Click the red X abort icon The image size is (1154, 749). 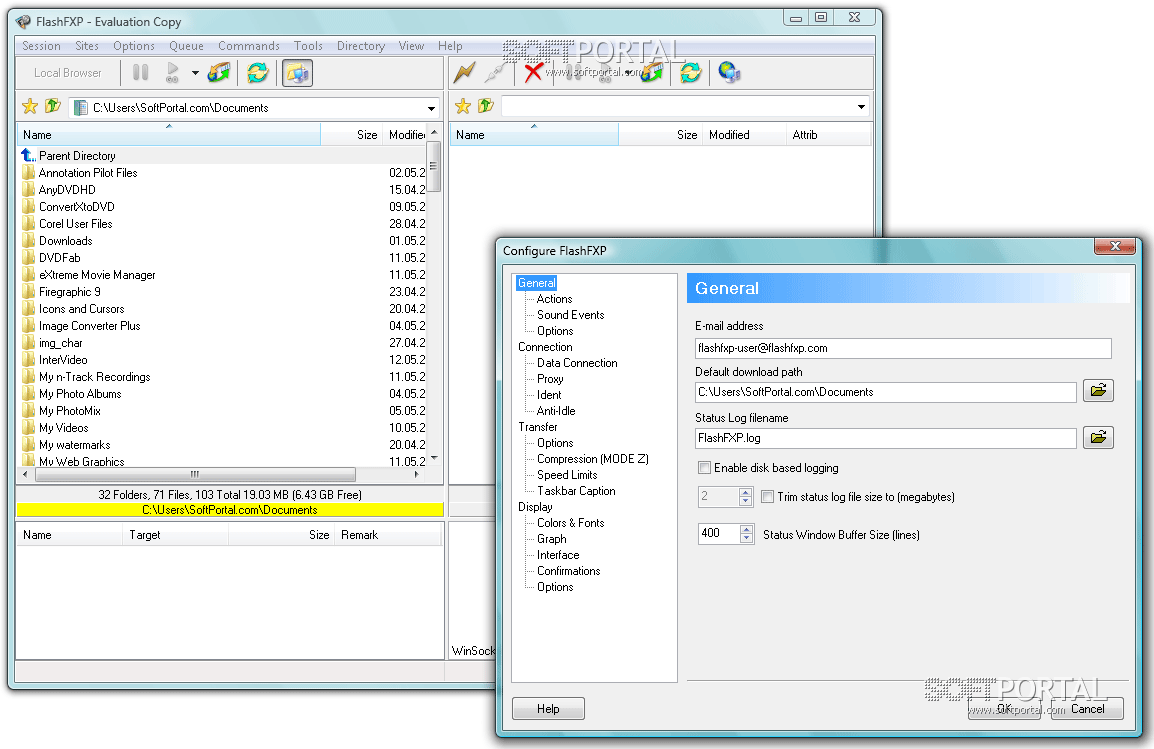click(x=534, y=72)
